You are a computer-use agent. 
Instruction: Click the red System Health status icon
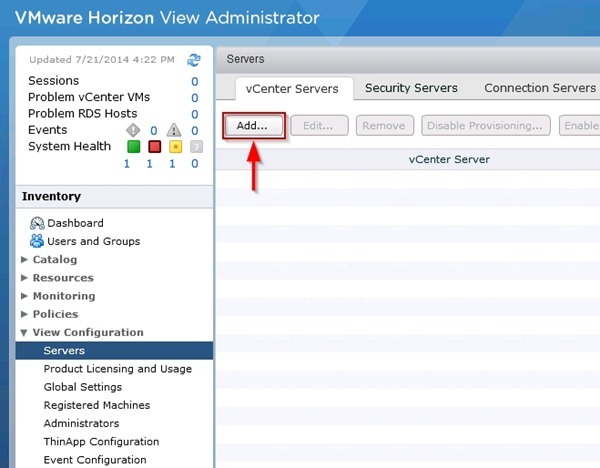(154, 147)
